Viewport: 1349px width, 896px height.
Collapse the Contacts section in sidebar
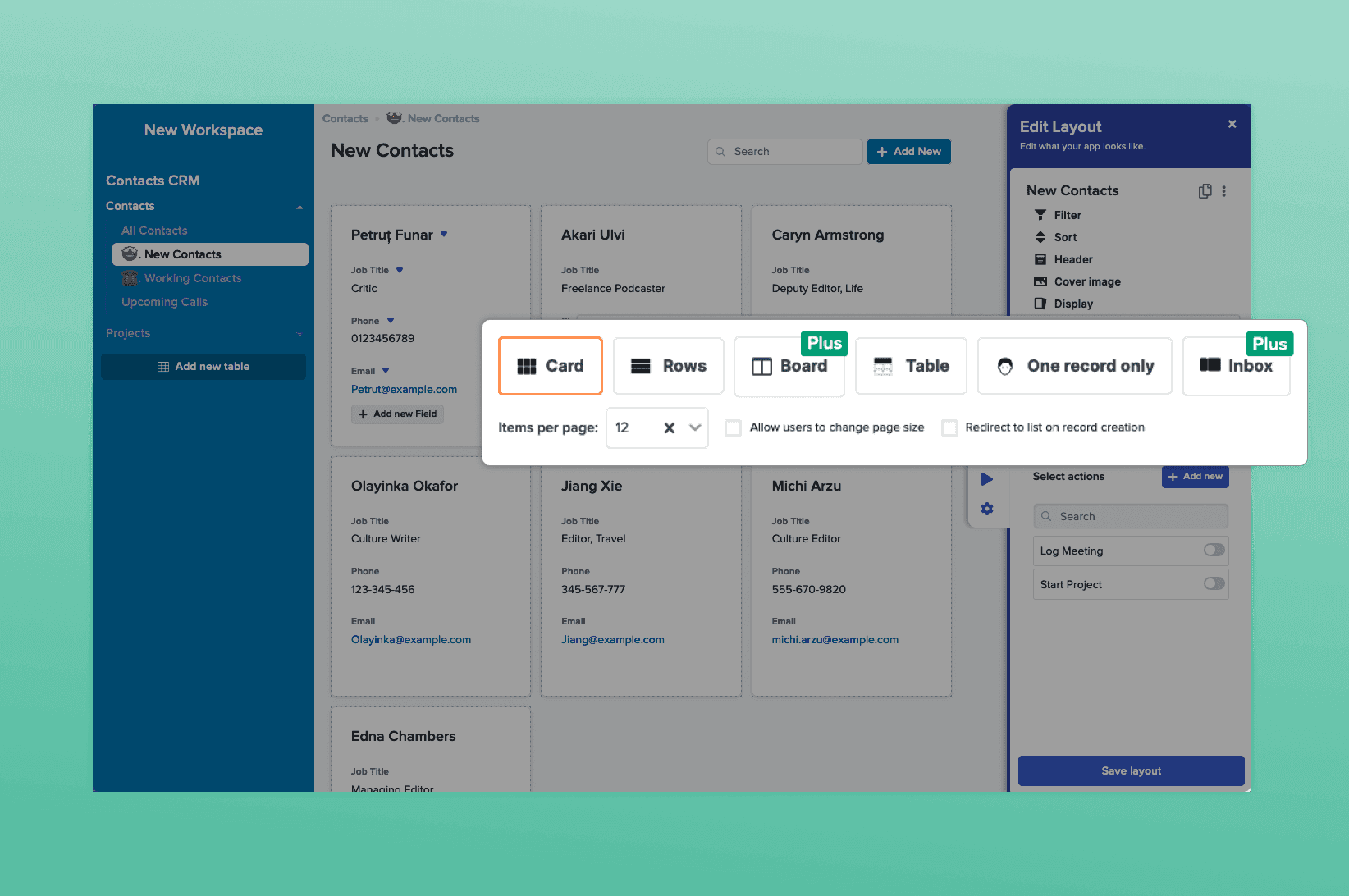(x=300, y=207)
